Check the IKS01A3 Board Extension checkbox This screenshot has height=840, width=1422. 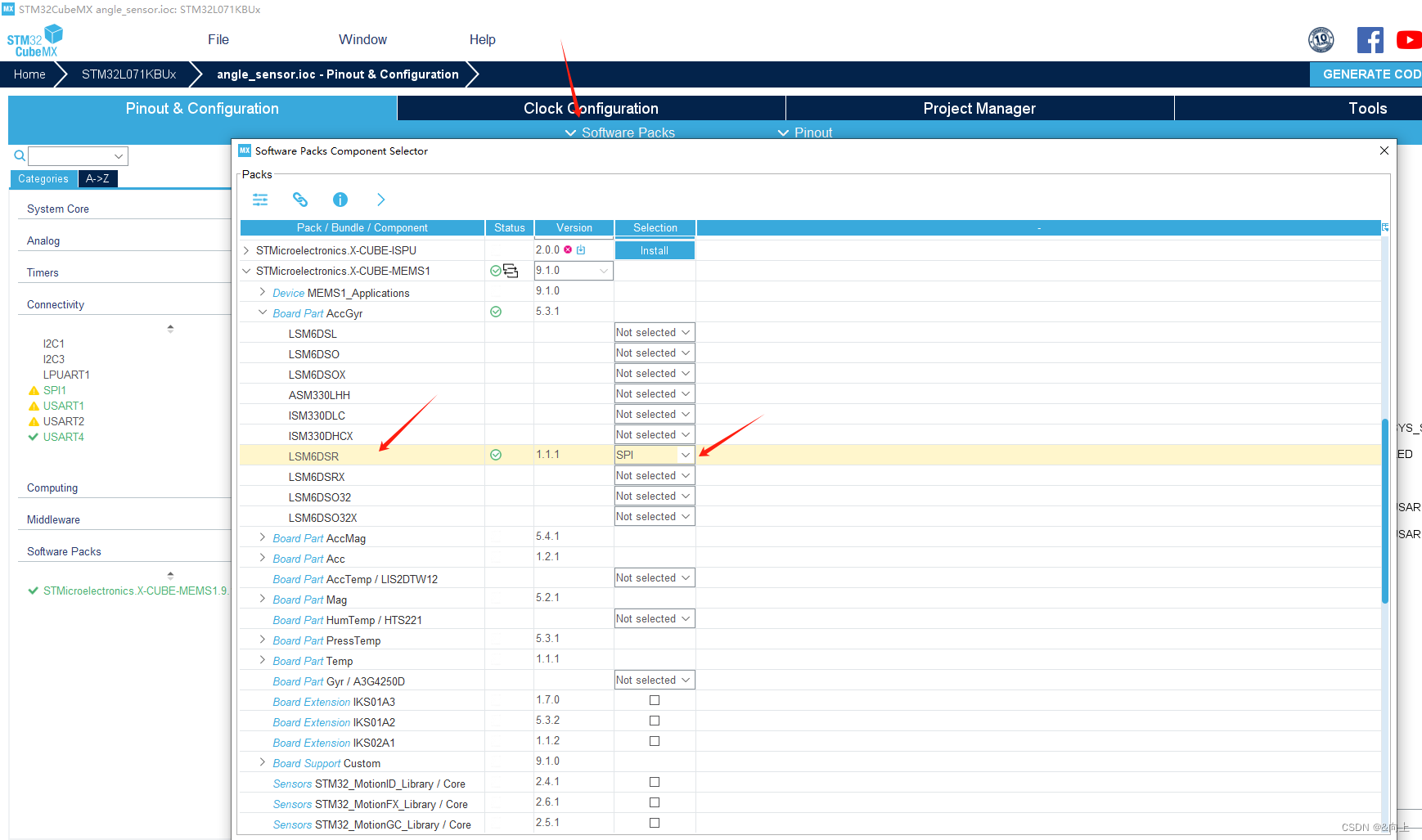click(655, 700)
